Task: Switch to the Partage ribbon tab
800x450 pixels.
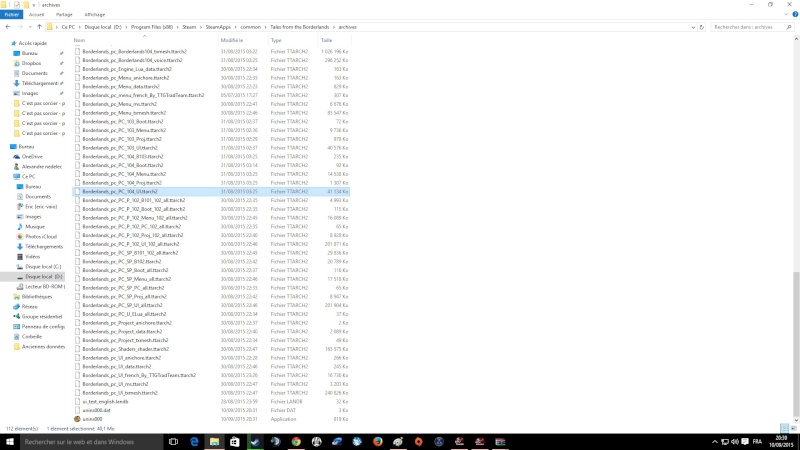Action: (64, 15)
